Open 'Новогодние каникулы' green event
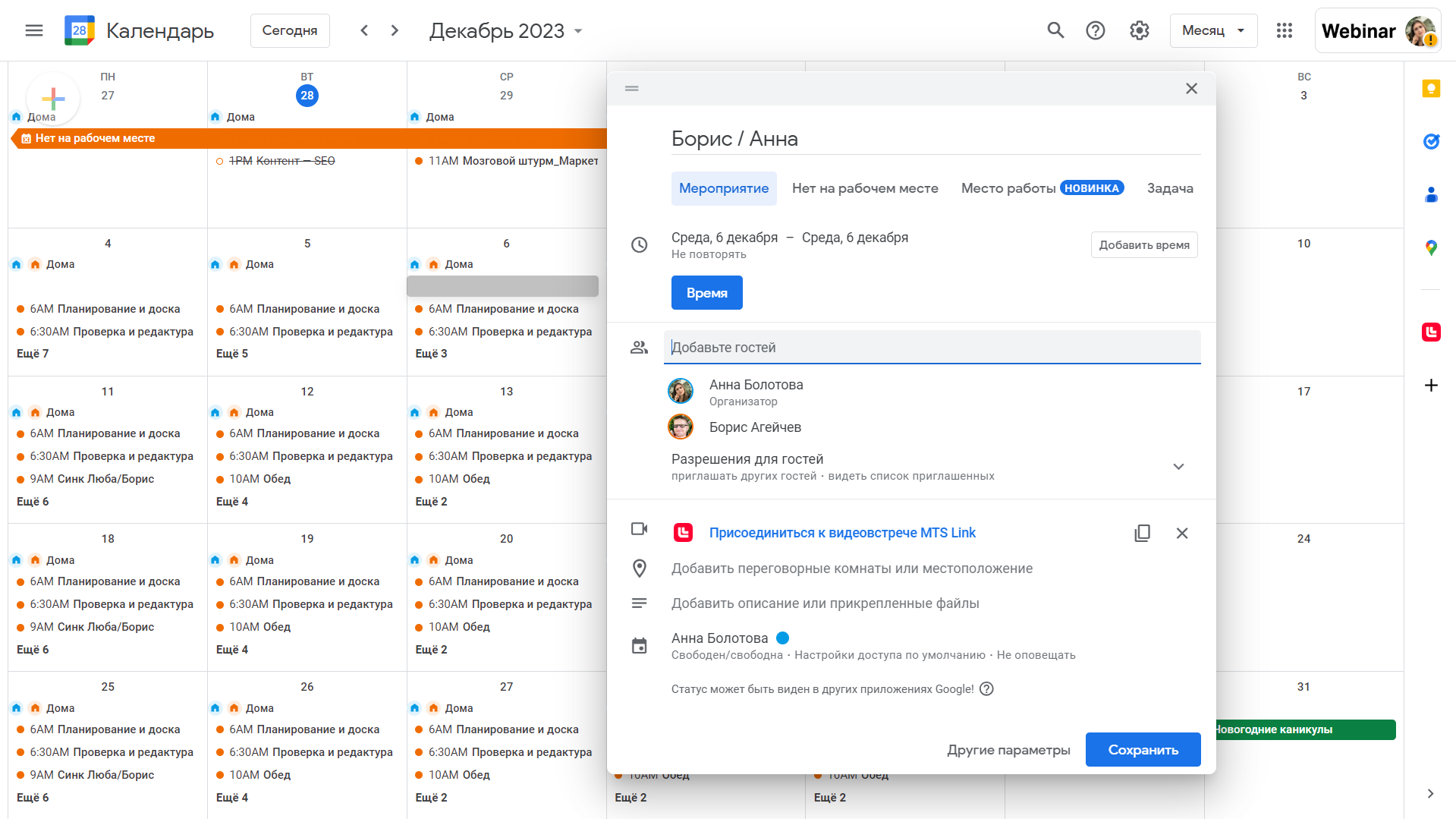 (x=1305, y=729)
